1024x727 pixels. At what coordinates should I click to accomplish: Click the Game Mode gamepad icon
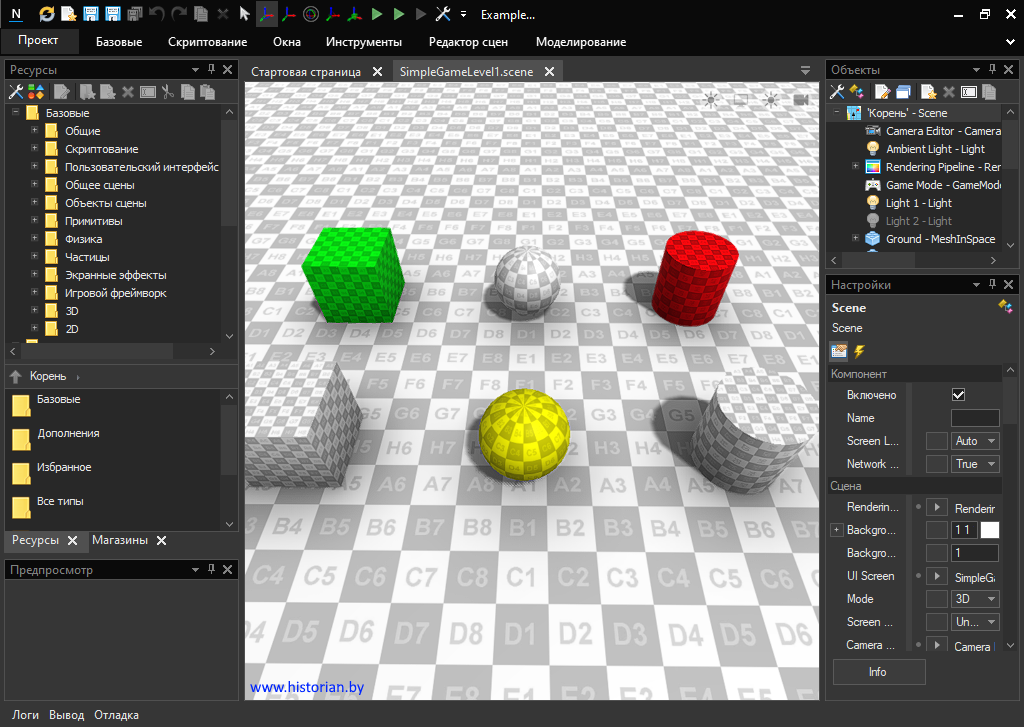873,185
